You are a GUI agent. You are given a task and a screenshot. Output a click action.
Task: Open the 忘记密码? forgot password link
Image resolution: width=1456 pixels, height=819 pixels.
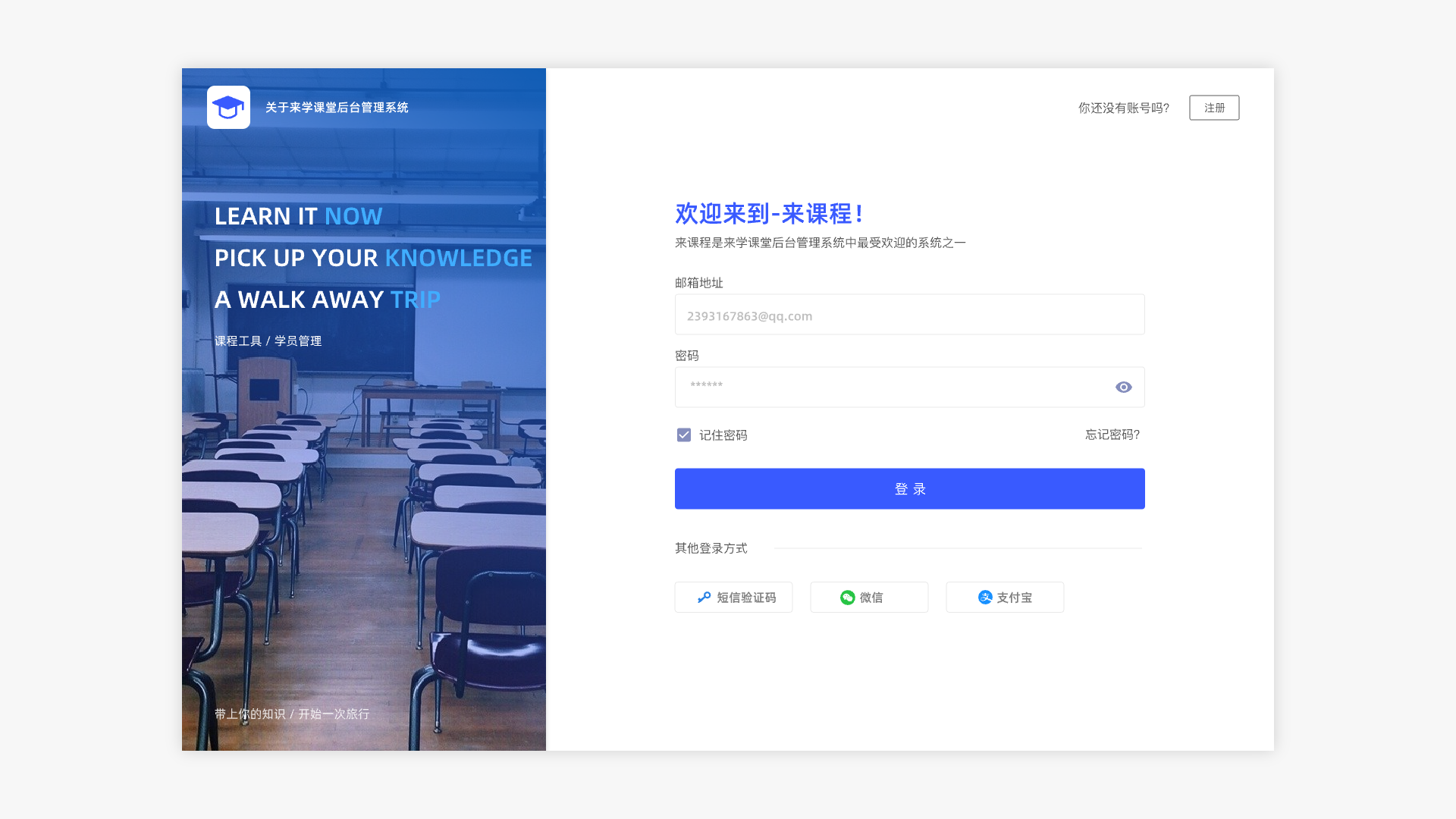1112,435
